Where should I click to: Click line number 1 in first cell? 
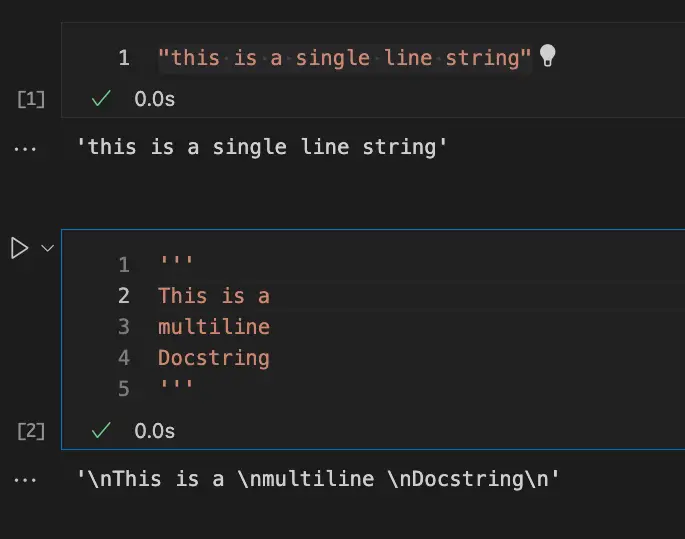[124, 57]
